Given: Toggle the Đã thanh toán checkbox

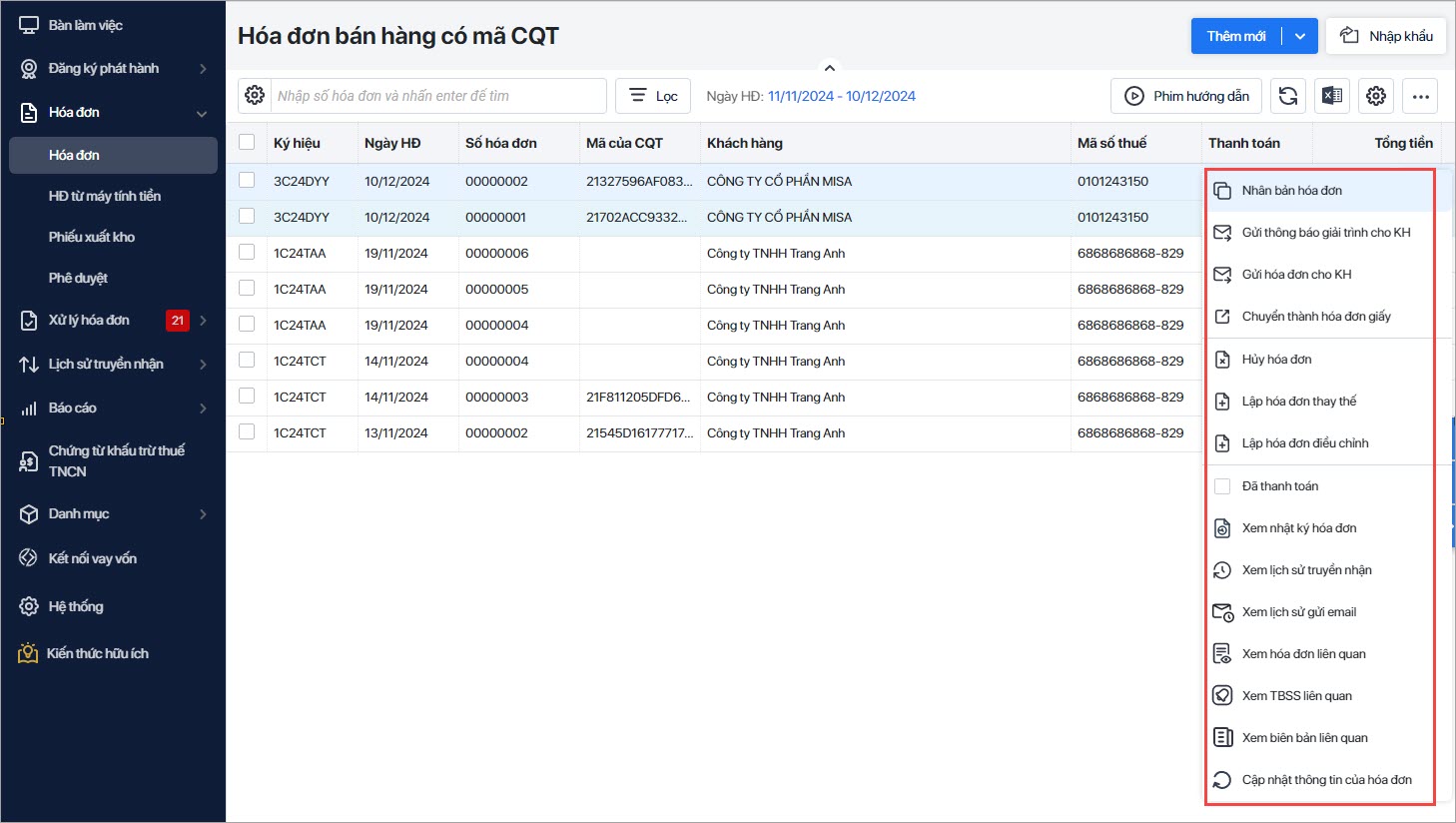Looking at the screenshot, I should point(1222,486).
